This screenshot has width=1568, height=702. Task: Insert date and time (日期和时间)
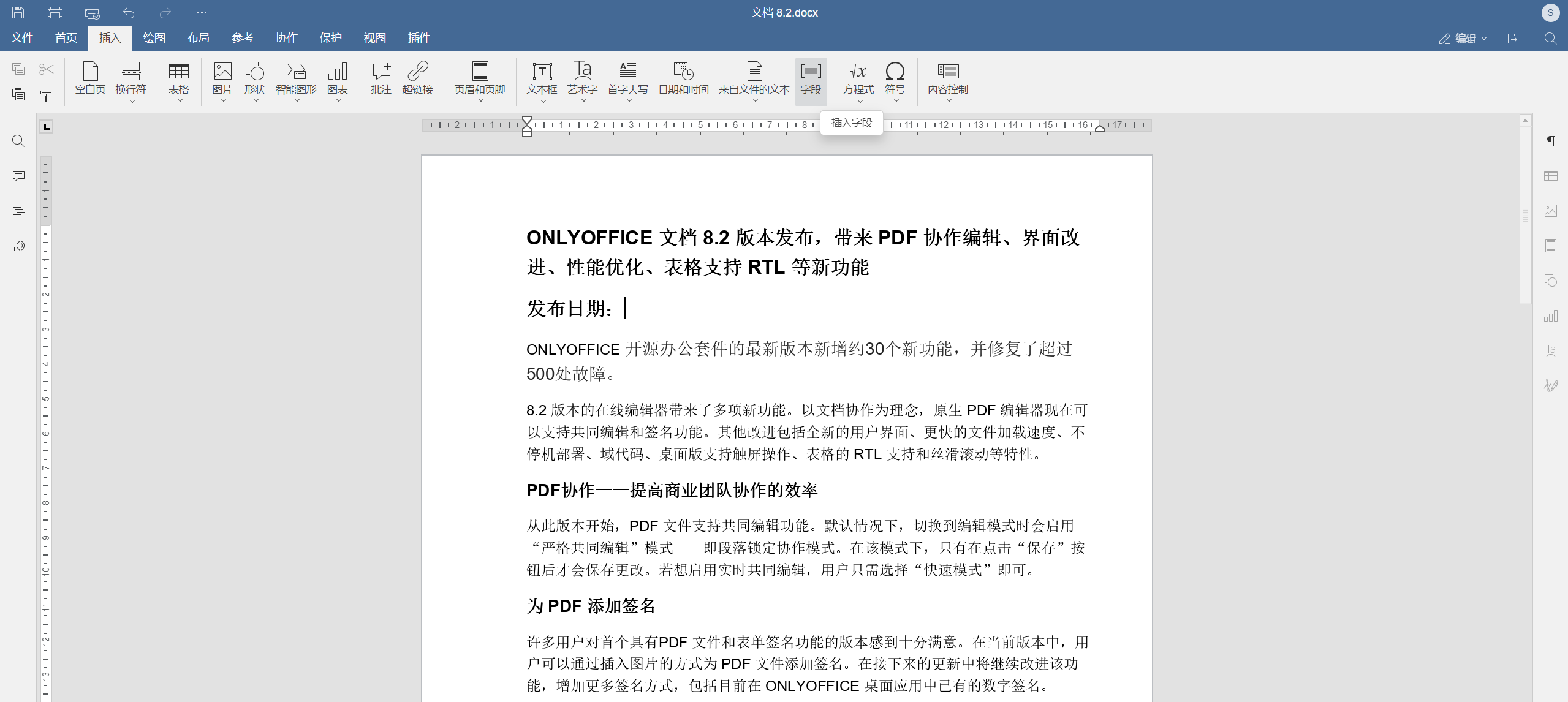click(x=683, y=79)
